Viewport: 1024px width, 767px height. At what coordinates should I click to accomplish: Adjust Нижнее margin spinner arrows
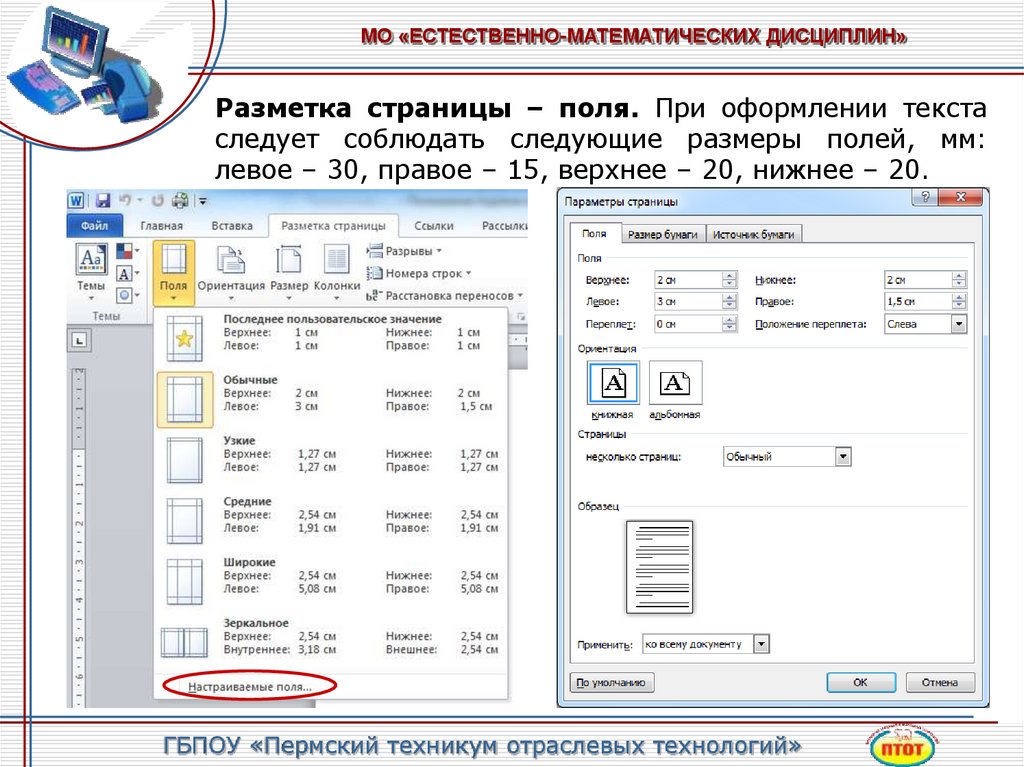(959, 280)
